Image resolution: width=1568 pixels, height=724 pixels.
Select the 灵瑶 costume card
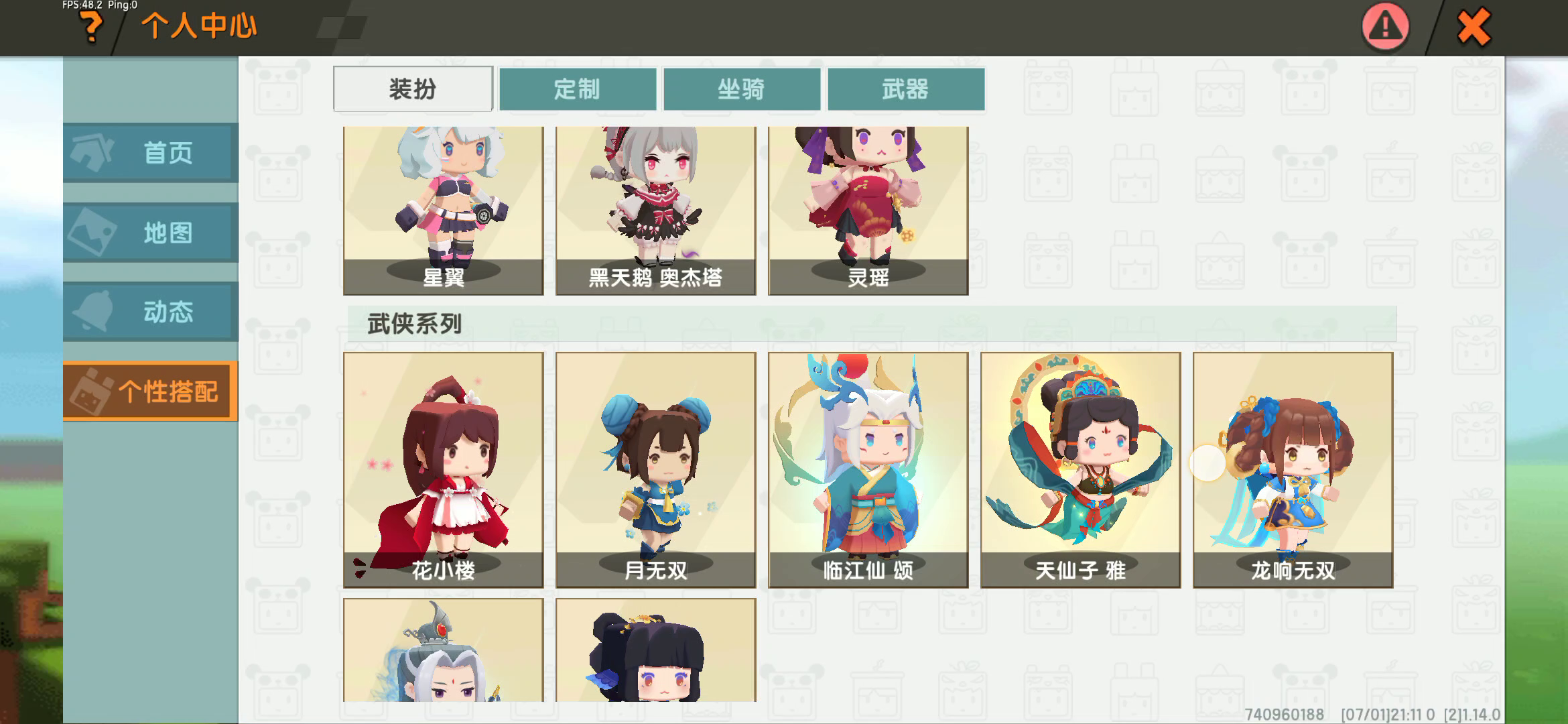[868, 210]
